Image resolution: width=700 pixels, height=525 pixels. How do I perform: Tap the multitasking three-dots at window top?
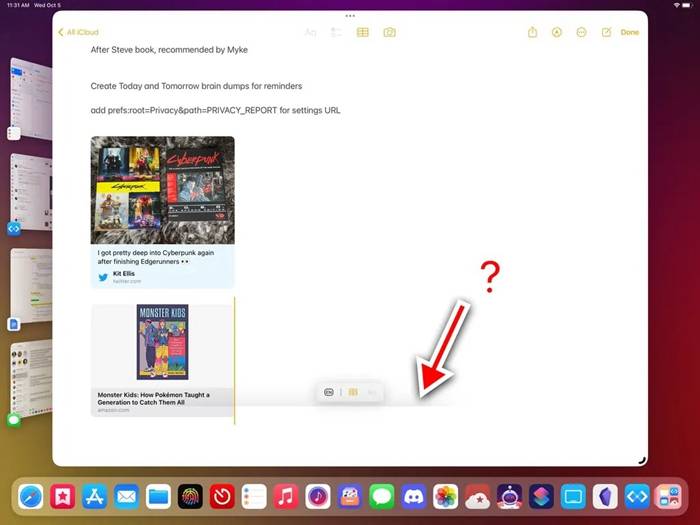point(350,16)
